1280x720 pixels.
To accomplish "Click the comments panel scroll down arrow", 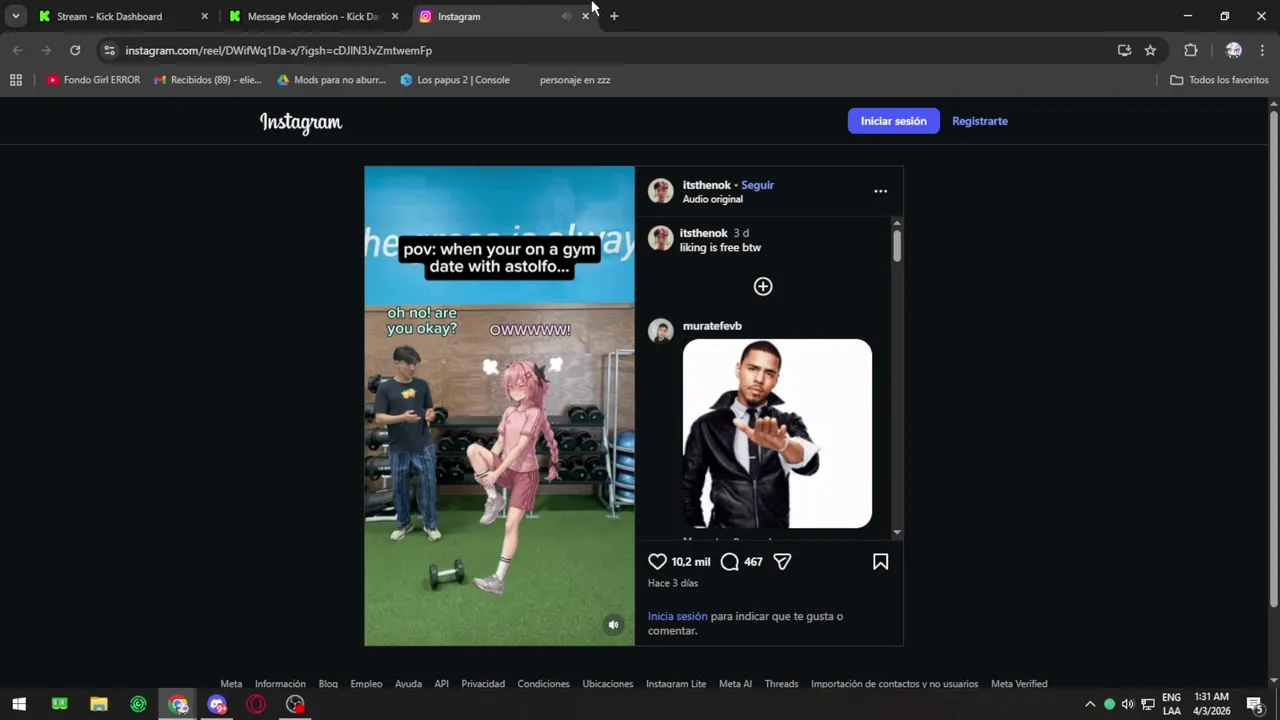I will click(897, 533).
